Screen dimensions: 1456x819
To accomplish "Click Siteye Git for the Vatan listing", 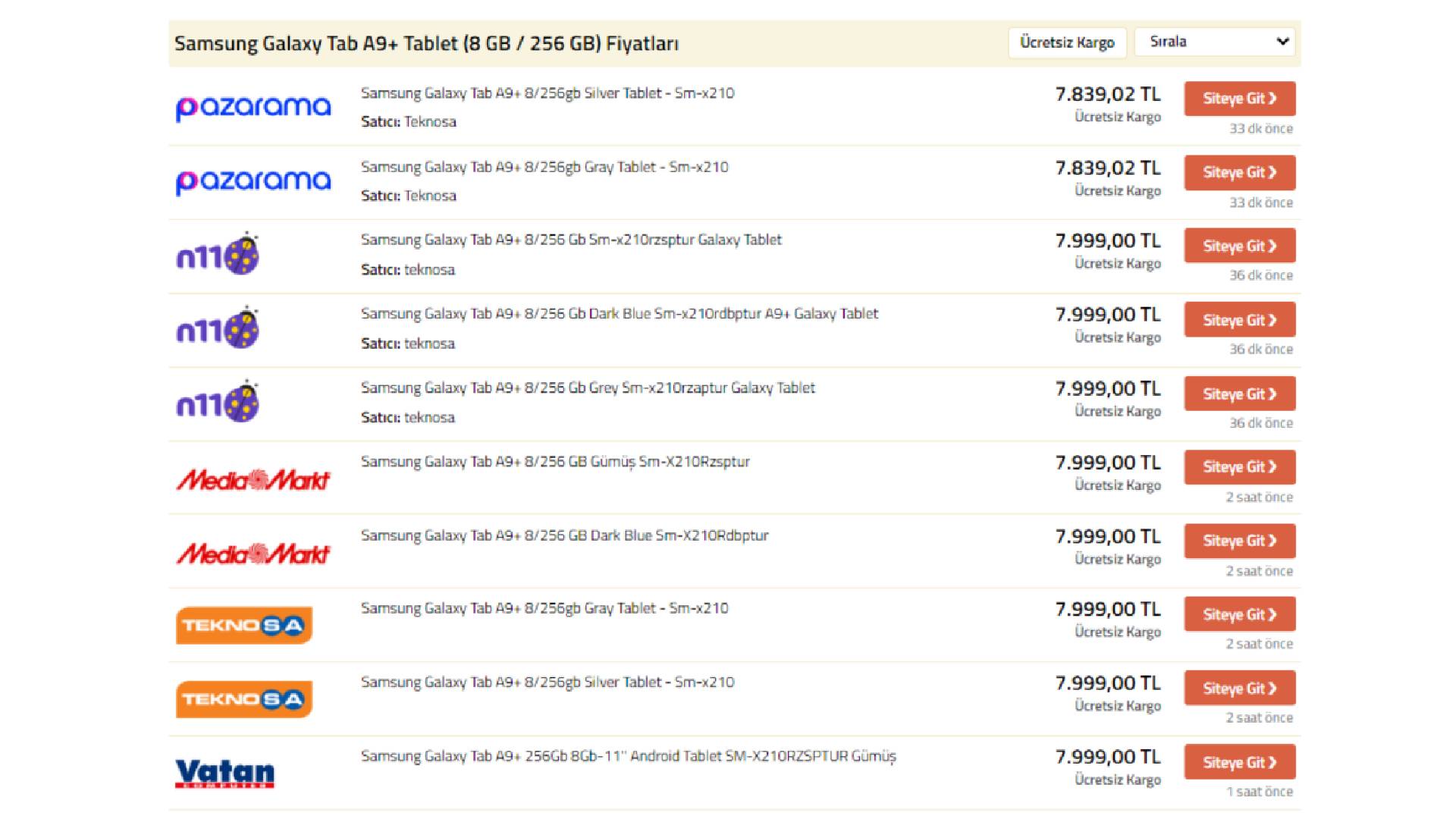I will coord(1240,762).
